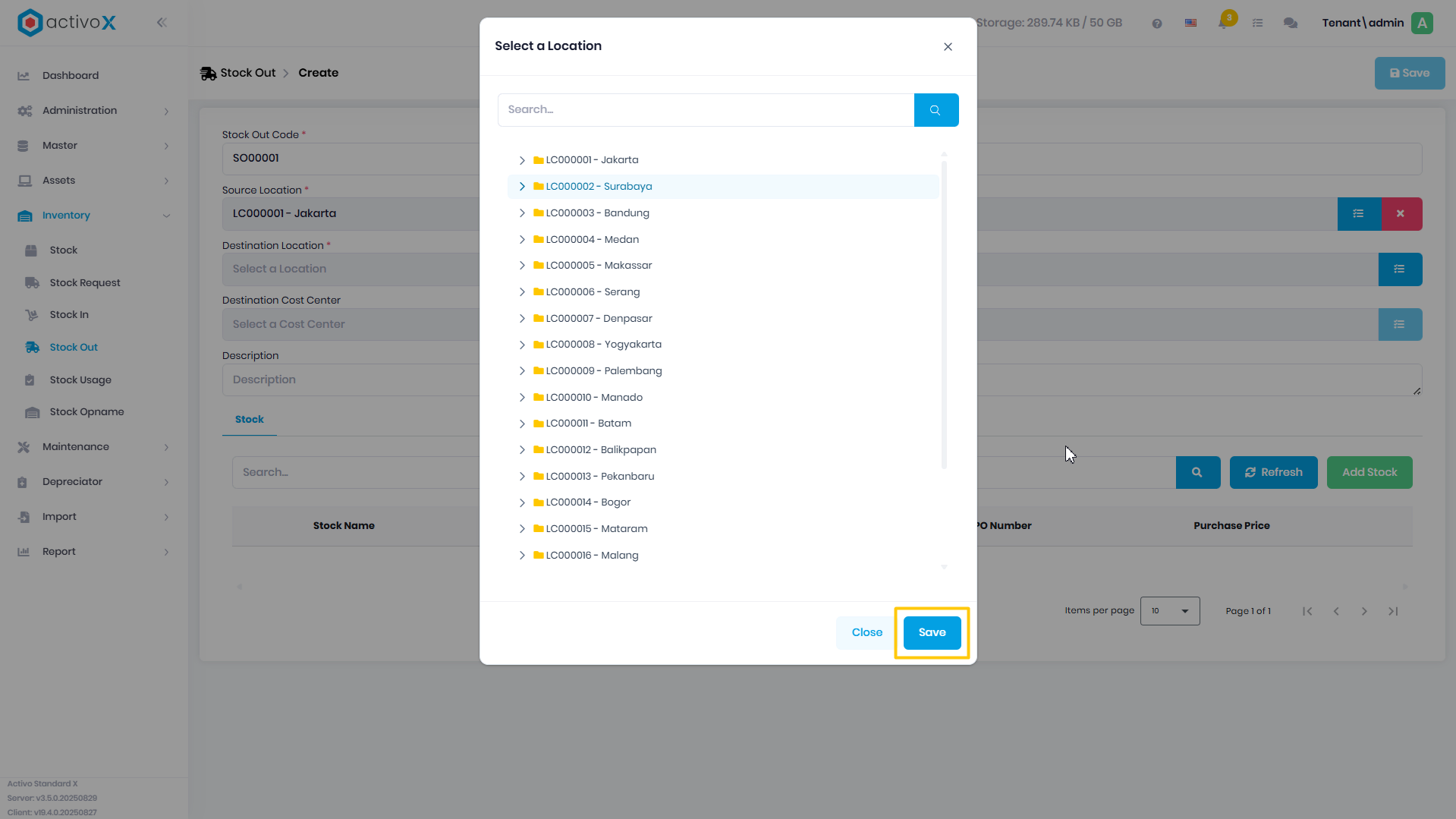Image resolution: width=1456 pixels, height=819 pixels.
Task: Open Destination Cost Center picker button
Action: point(1400,325)
